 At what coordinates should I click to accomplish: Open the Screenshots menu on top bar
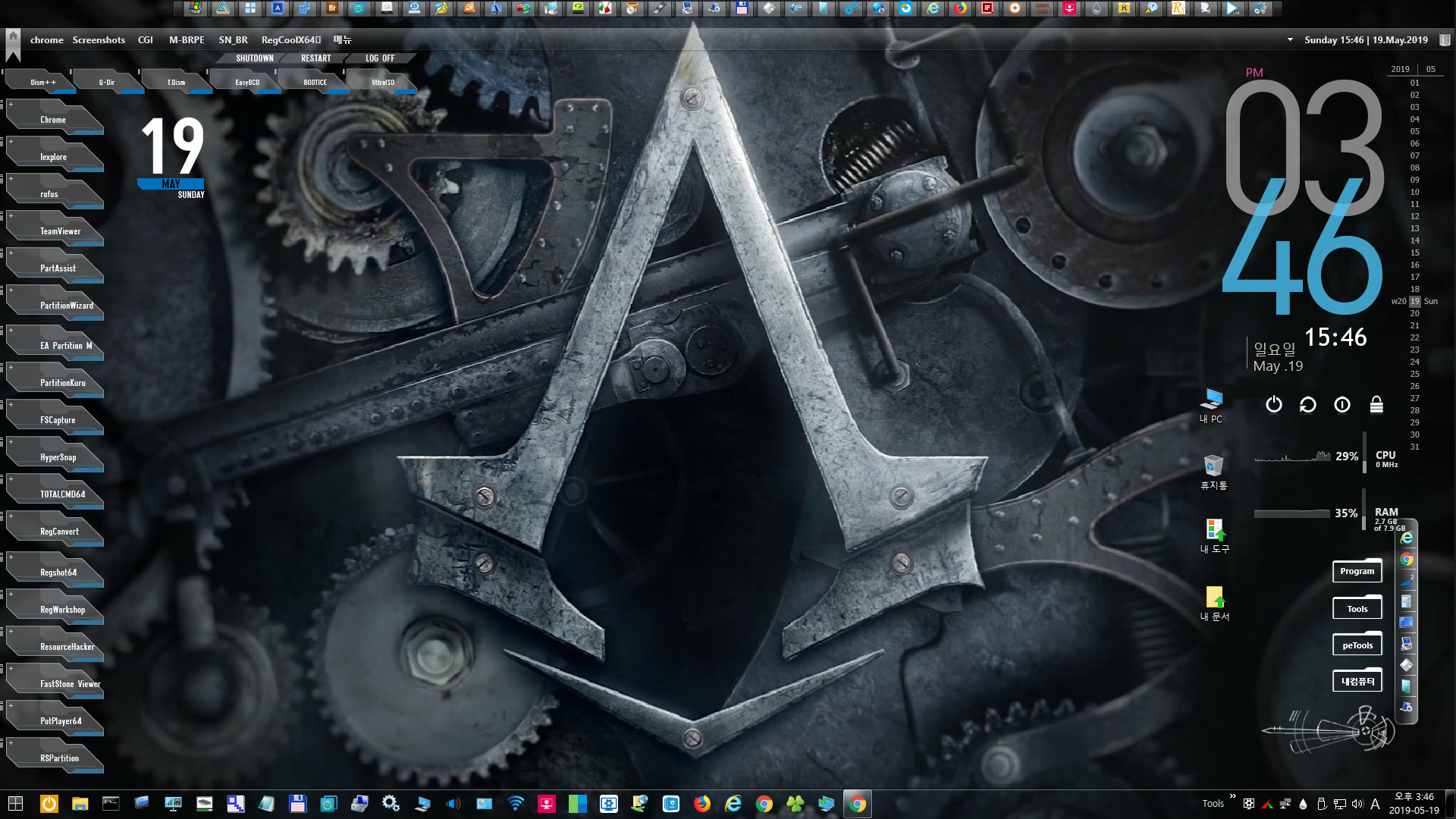(99, 39)
